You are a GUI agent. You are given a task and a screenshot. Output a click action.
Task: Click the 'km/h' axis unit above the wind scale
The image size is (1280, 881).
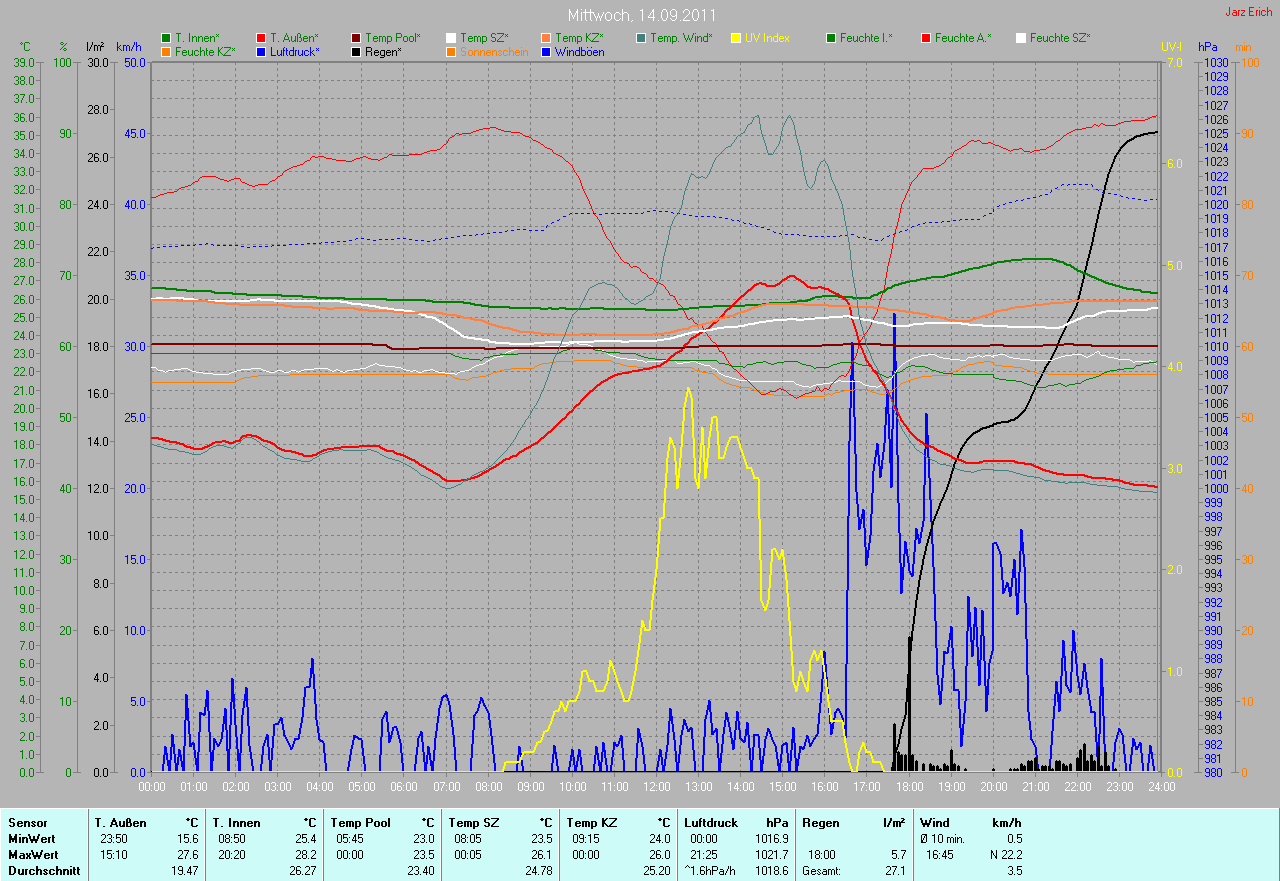[x=129, y=47]
